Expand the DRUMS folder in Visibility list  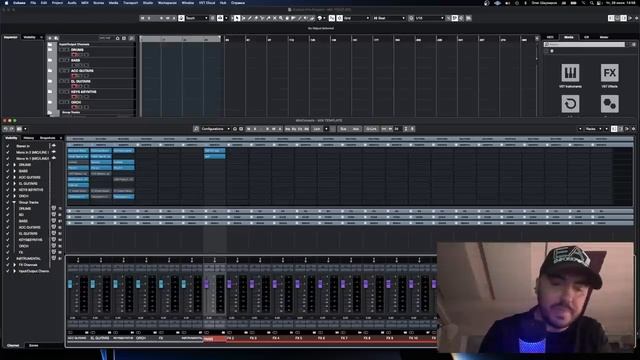[15, 164]
